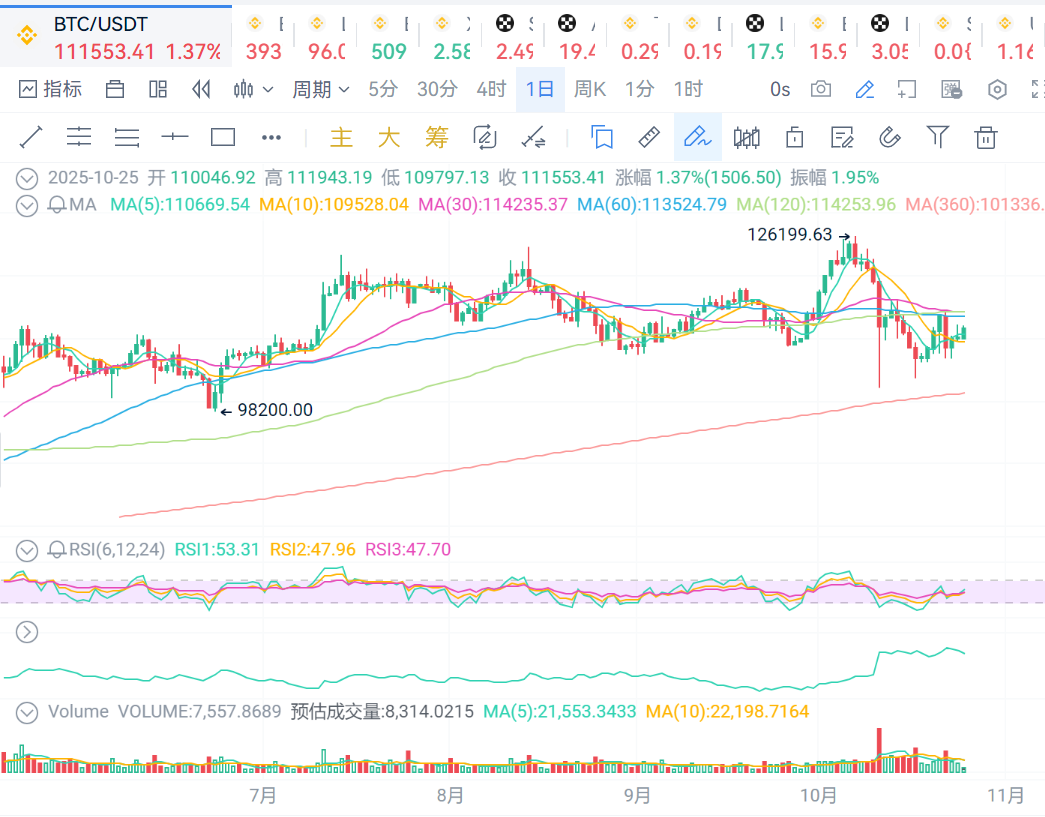
Task: Select the trend line drawing tool
Action: pyautogui.click(x=31, y=137)
